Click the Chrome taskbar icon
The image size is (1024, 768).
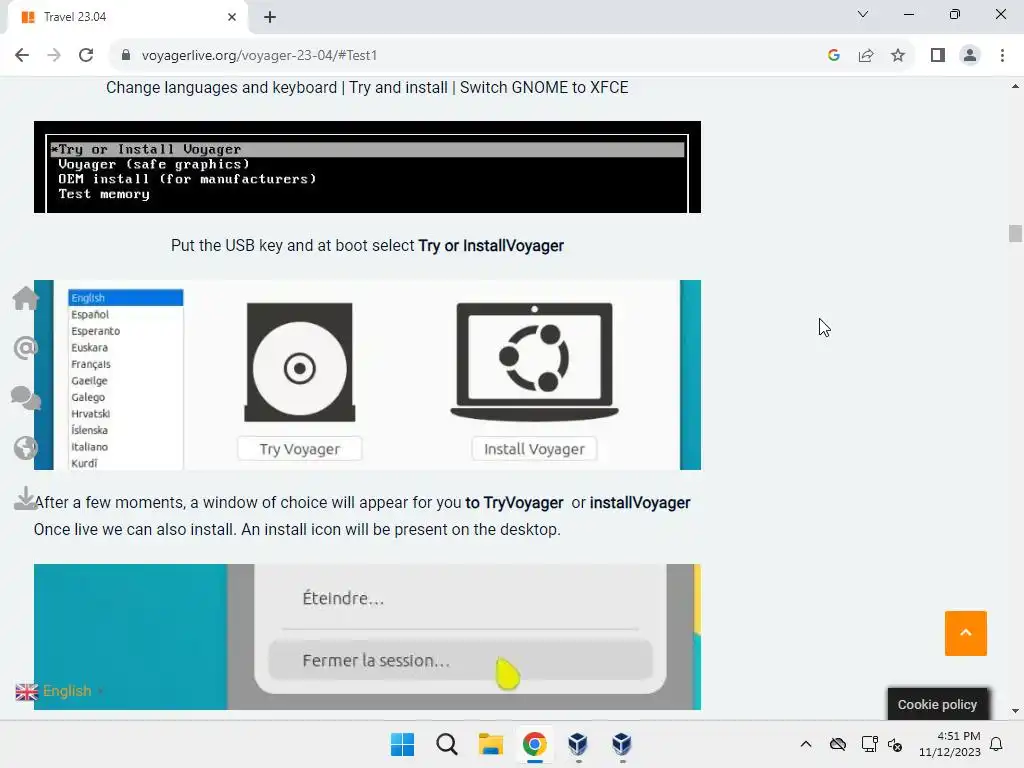(x=534, y=744)
